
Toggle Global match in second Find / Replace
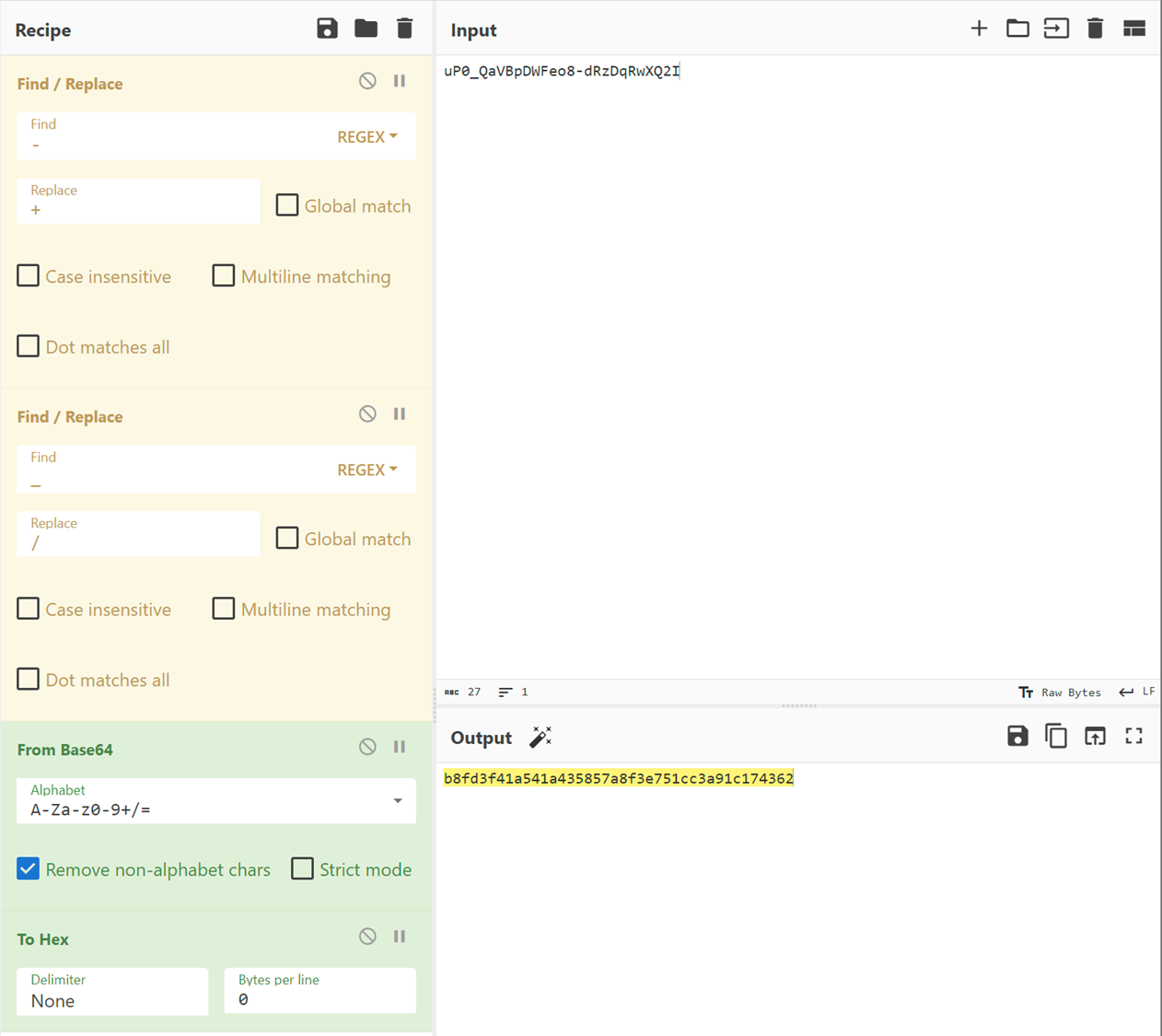[287, 538]
